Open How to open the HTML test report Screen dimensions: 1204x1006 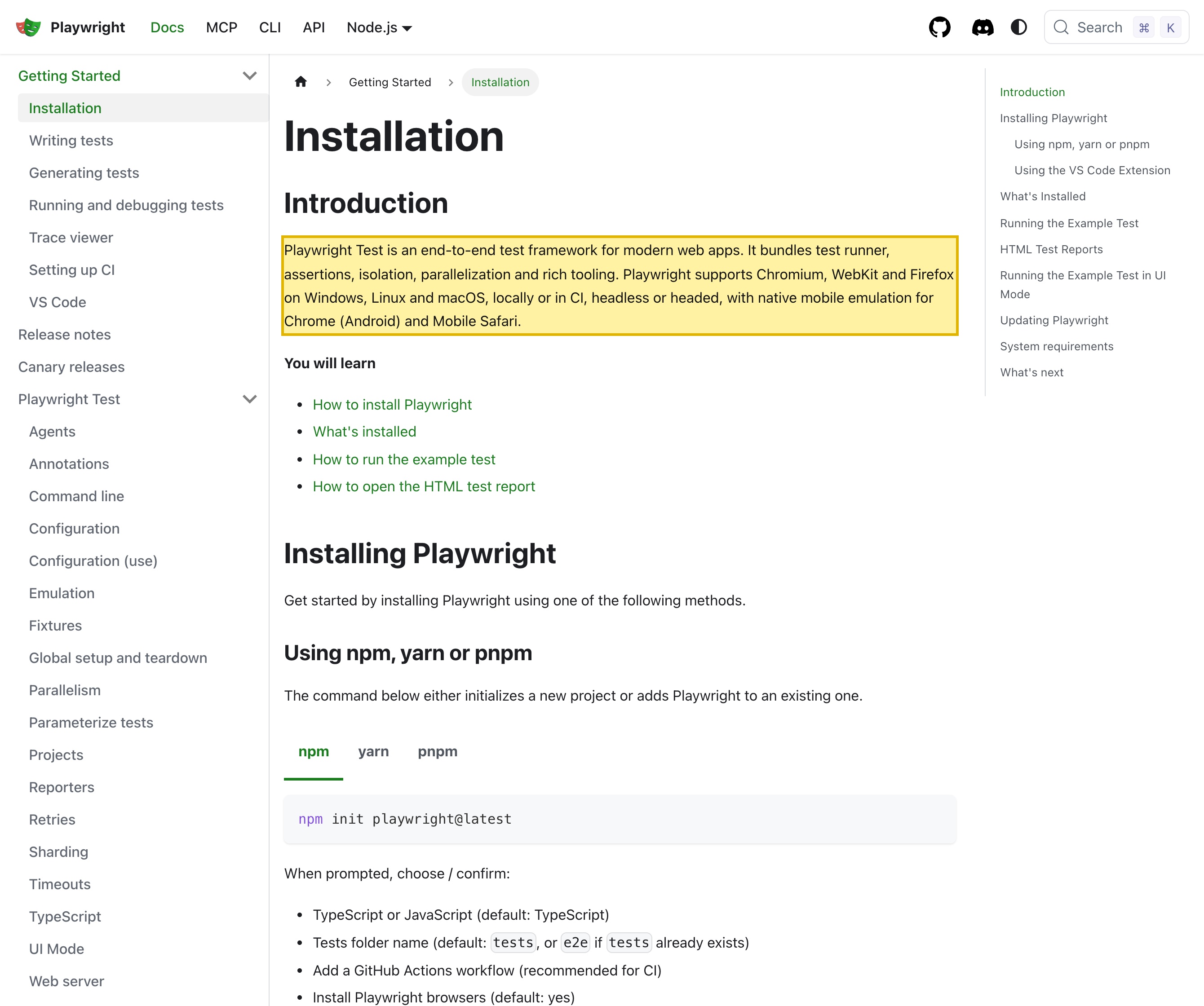(424, 486)
